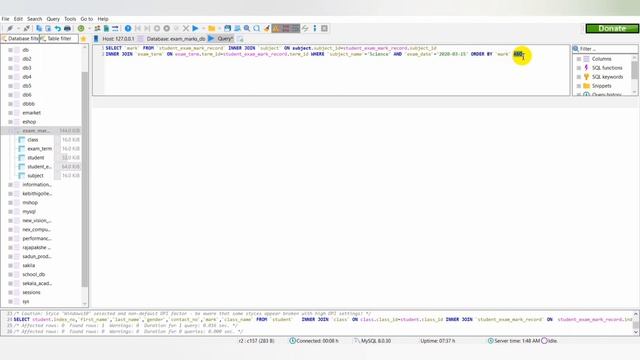Click the Uptime status bar entry
The height and width of the screenshot is (360, 640).
tap(438, 341)
